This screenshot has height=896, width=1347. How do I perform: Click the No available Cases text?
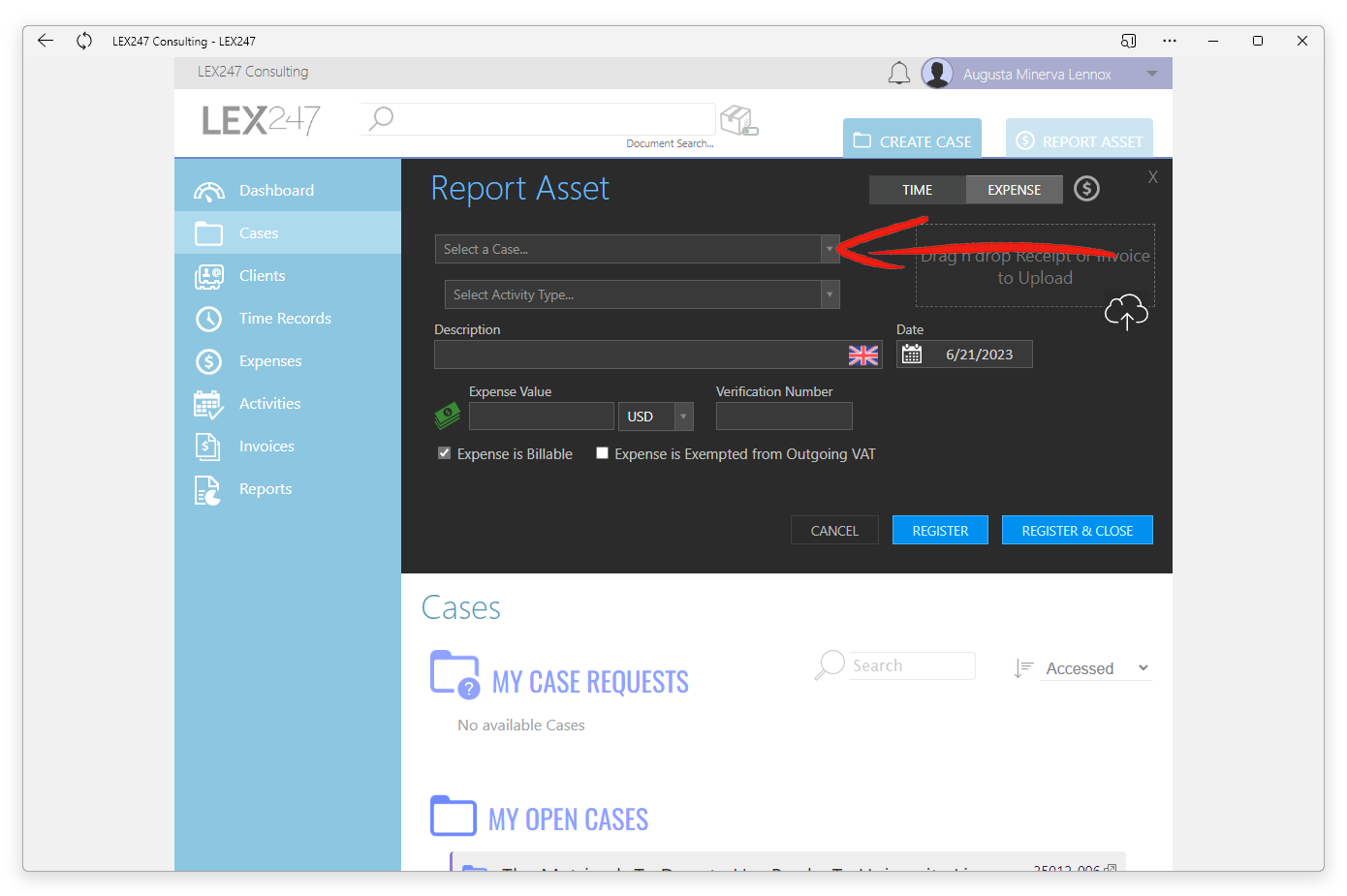pos(521,726)
